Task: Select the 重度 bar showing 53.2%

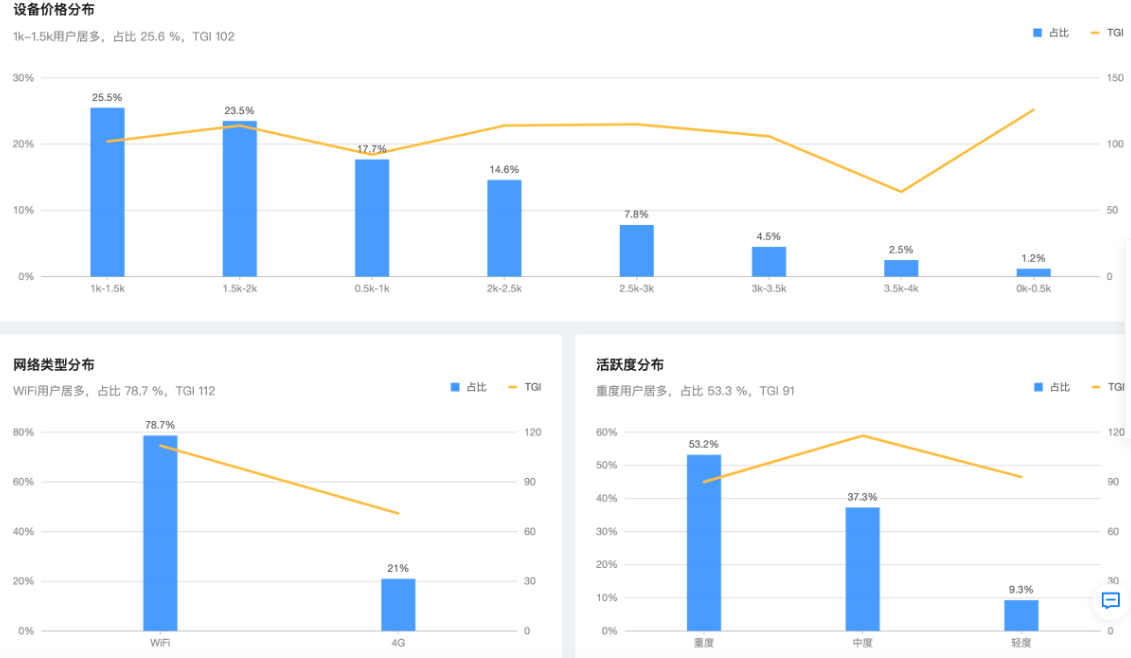Action: 702,540
